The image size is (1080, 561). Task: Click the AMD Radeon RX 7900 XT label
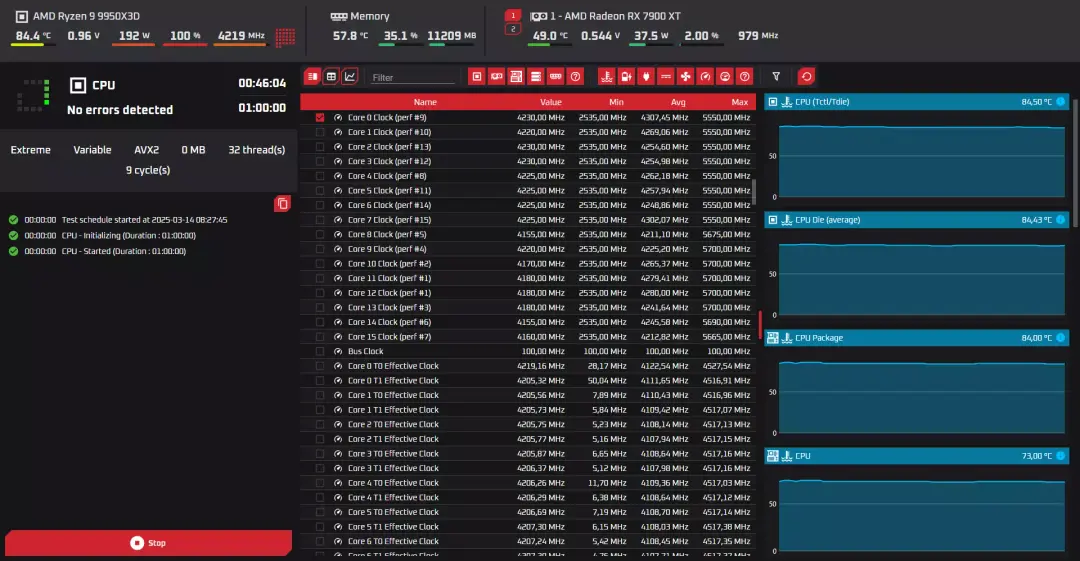(x=615, y=16)
